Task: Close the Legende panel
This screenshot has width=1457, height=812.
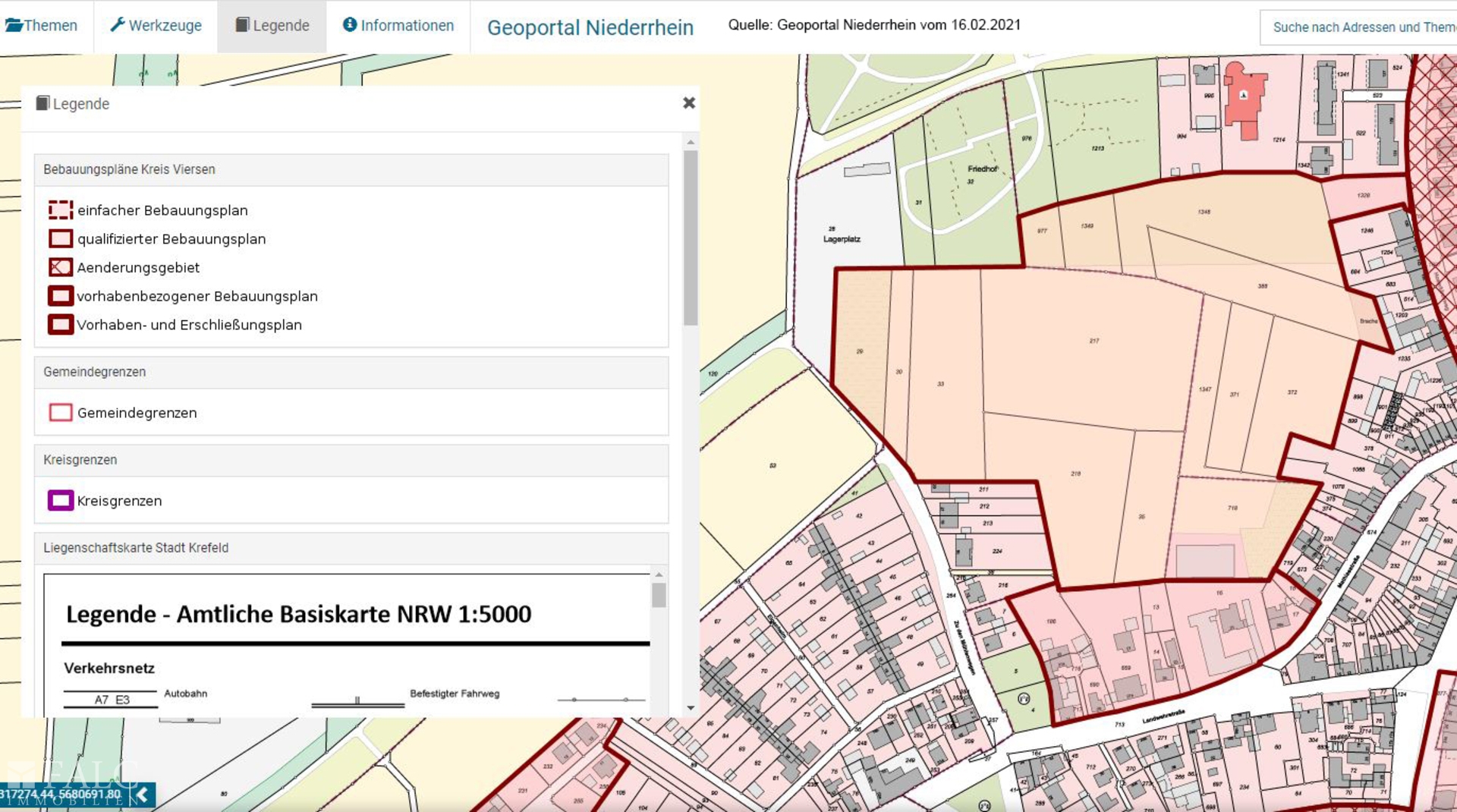Action: 688,102
